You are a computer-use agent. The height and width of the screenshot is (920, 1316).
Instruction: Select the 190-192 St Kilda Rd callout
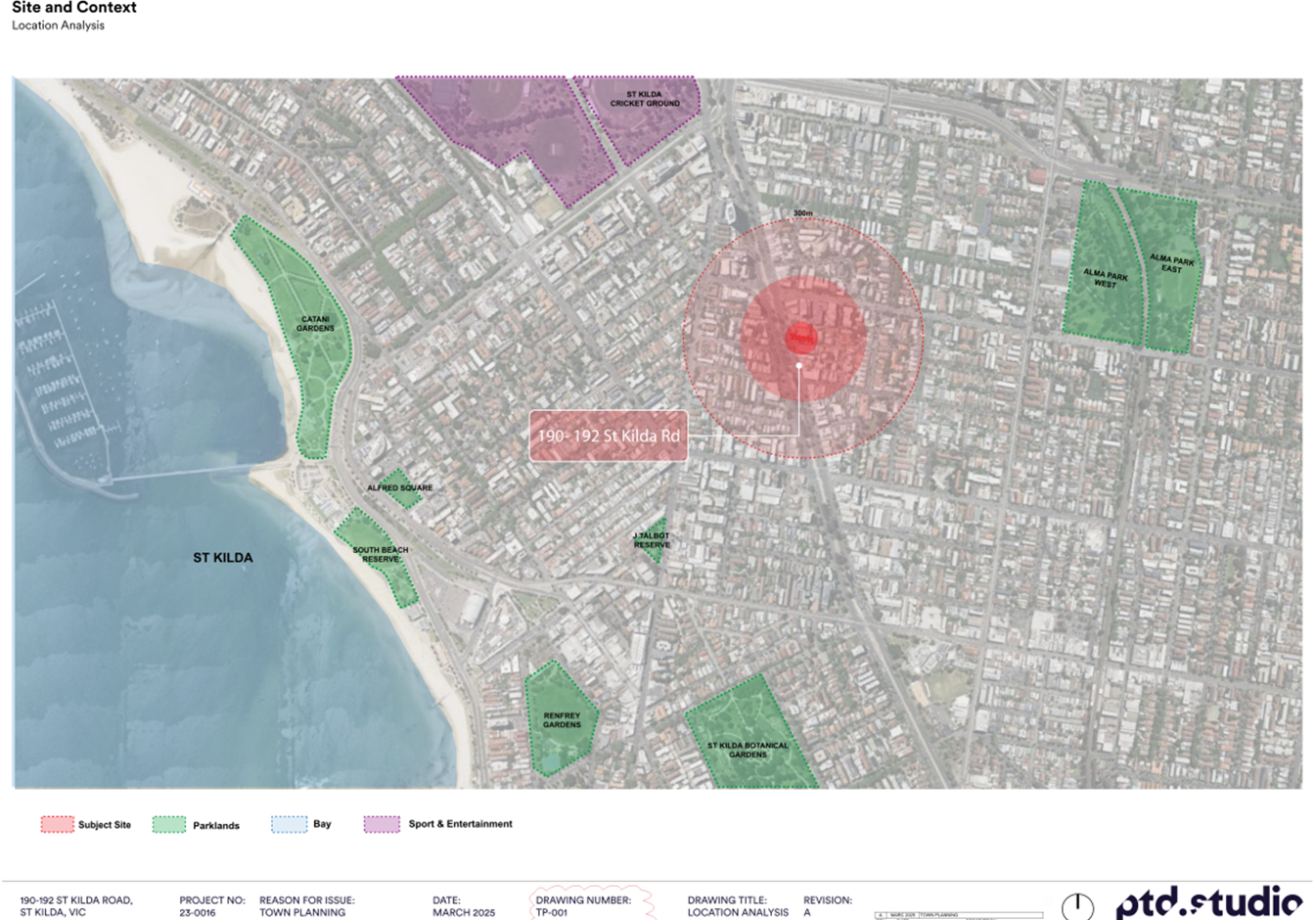point(608,436)
